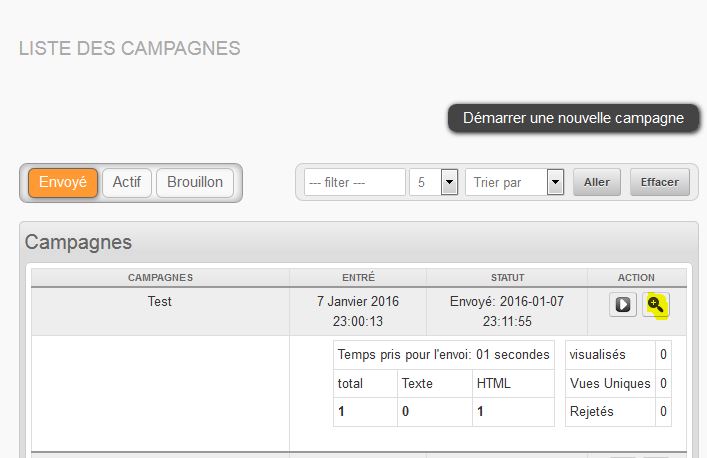Click the Liste des campagnes page heading
The width and height of the screenshot is (707, 458).
130,48
